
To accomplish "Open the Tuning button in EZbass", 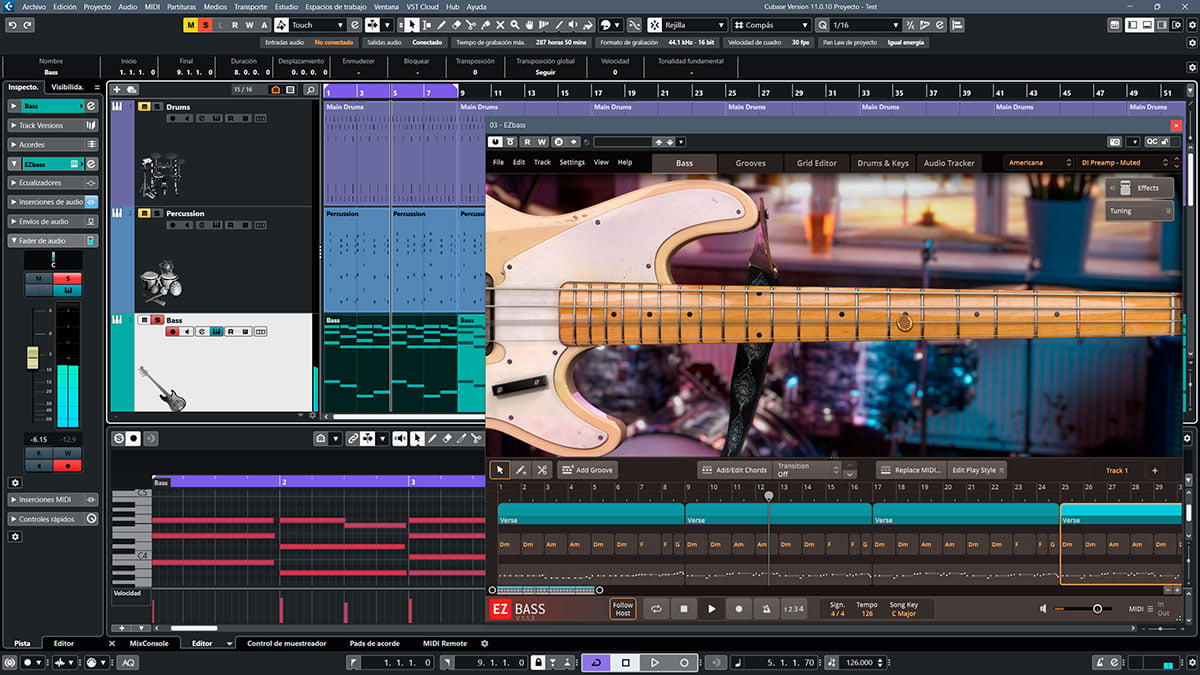I will [x=1140, y=211].
